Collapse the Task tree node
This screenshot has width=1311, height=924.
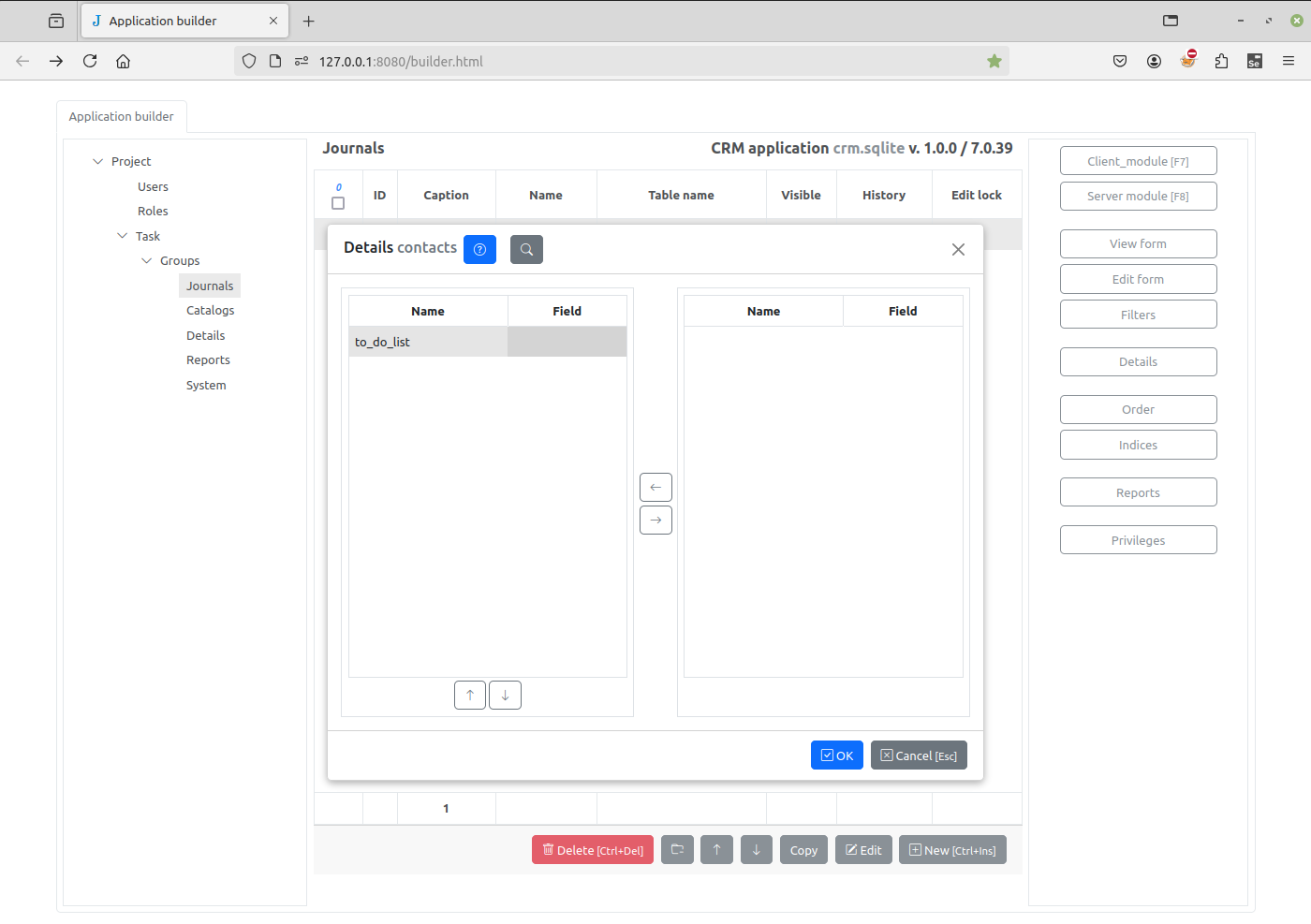point(123,236)
